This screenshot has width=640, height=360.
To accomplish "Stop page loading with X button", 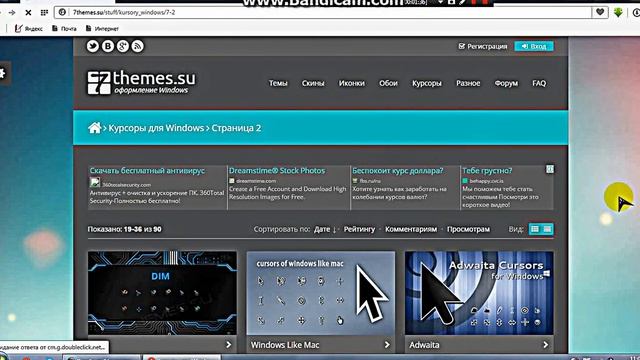I will pos(28,13).
